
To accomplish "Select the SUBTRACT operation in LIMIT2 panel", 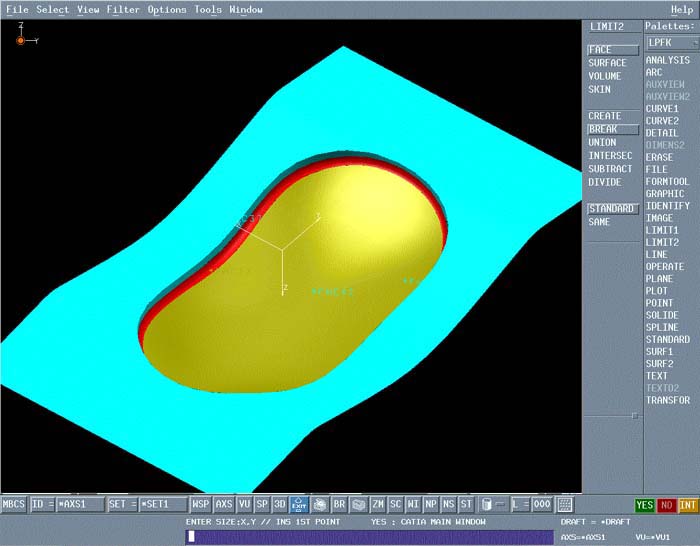I will [610, 169].
